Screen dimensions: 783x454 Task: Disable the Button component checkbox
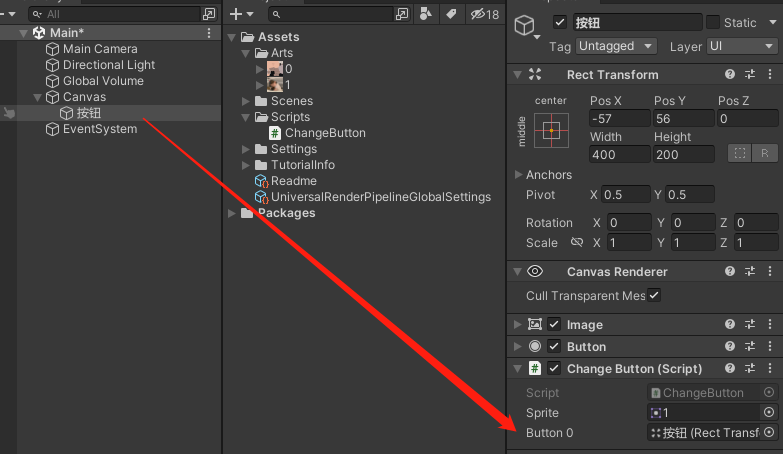(554, 346)
